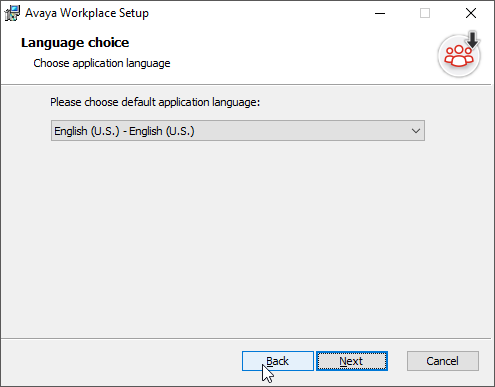495x387 pixels.
Task: Click the Choose application language subtitle
Action: 102,63
